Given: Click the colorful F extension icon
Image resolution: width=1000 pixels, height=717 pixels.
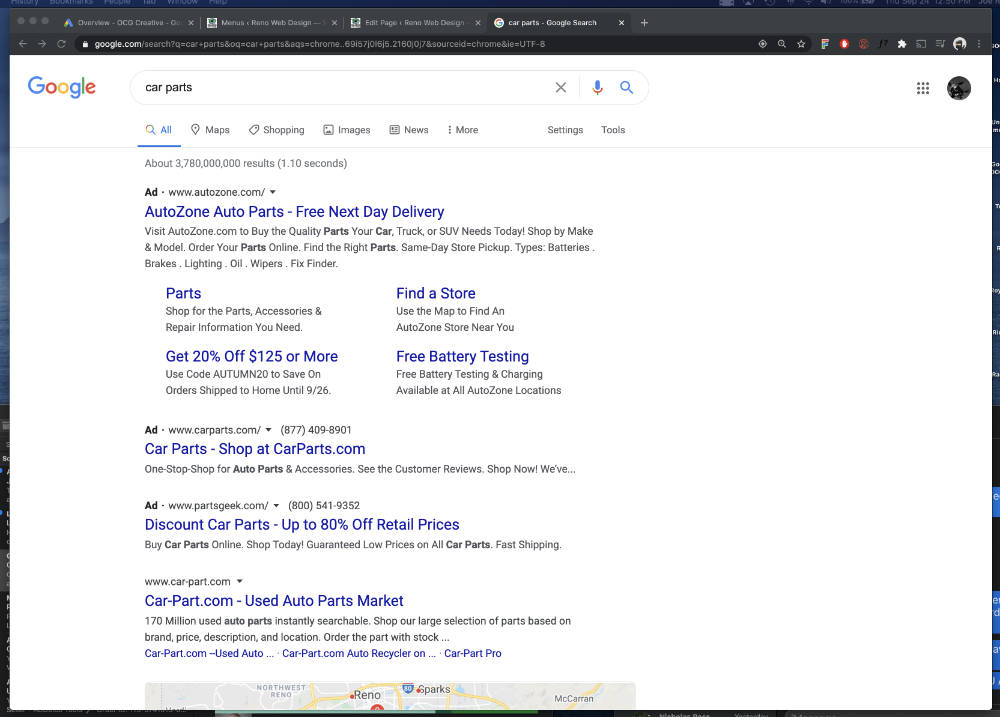Looking at the screenshot, I should [x=825, y=44].
